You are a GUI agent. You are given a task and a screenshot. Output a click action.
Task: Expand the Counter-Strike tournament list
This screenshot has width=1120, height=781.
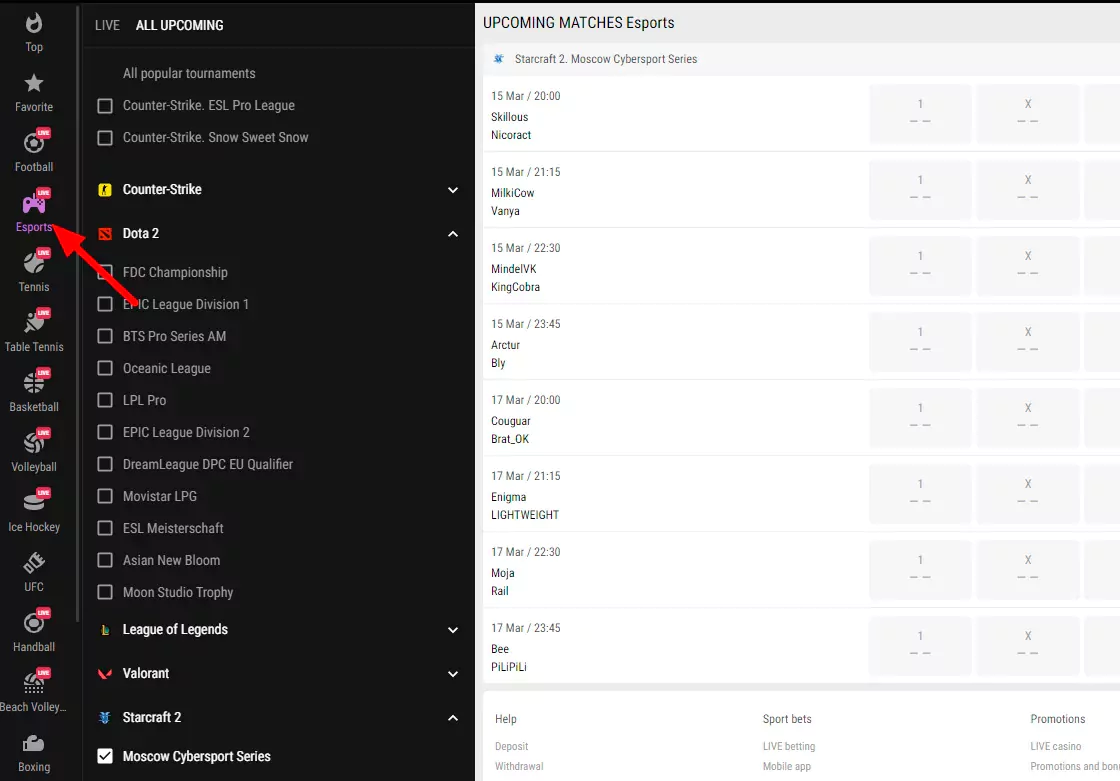452,190
